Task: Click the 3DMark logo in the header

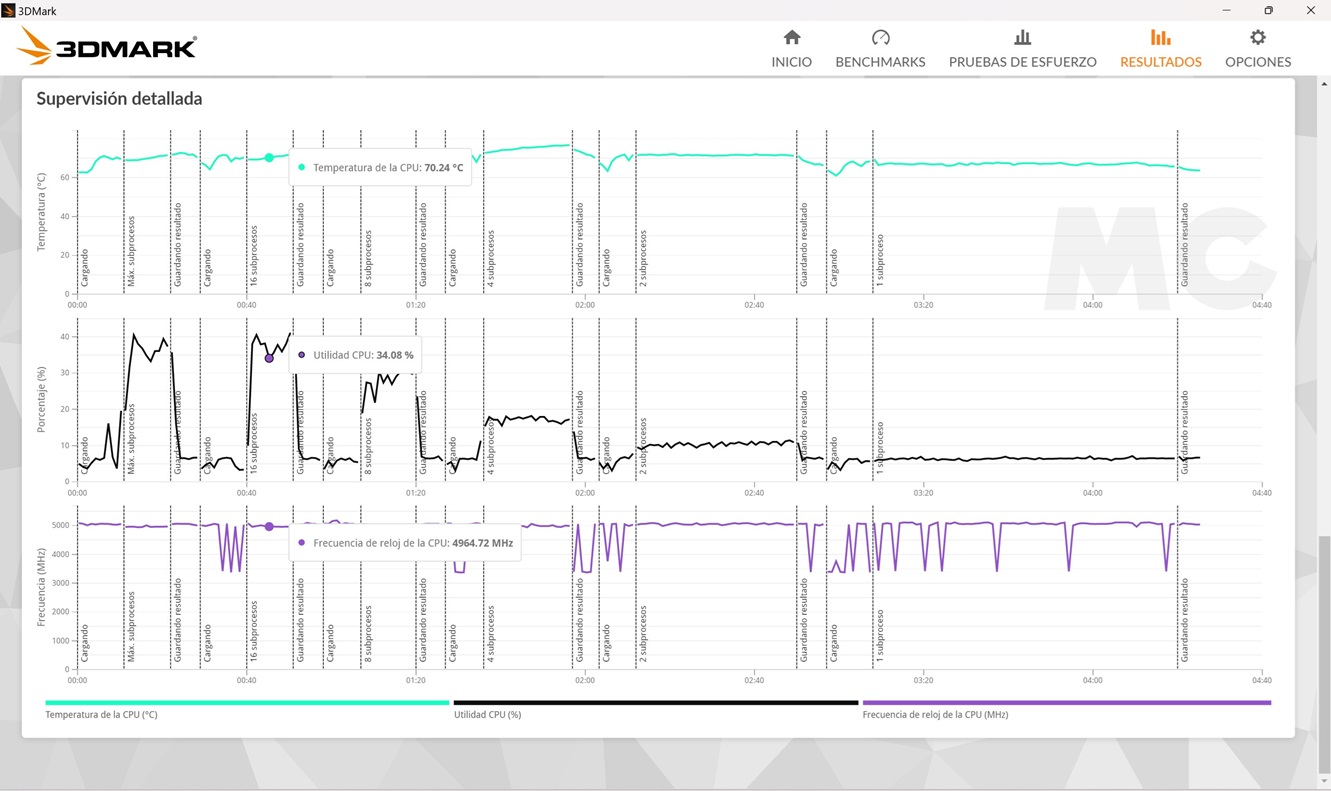Action: pos(107,47)
